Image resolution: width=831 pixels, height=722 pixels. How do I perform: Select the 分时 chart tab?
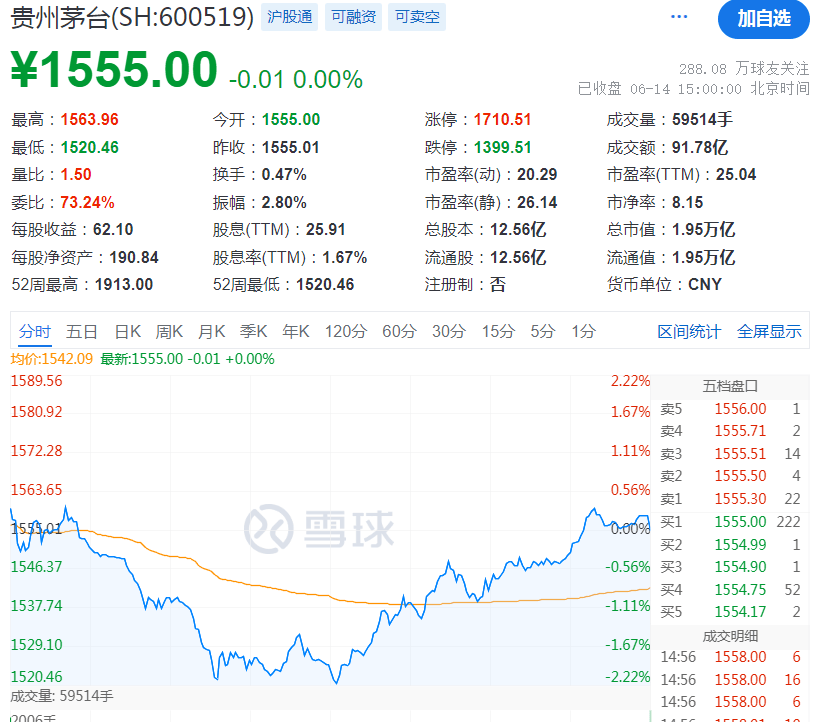tap(34, 331)
